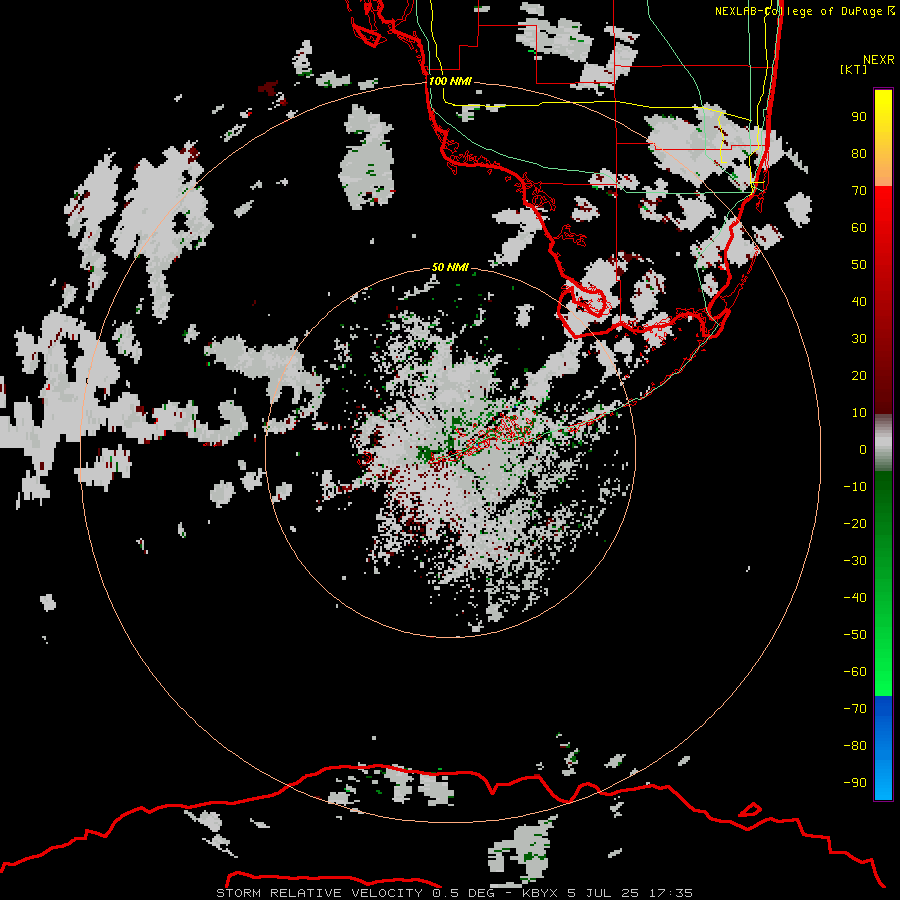Click the 30 value on velocity scale
The width and height of the screenshot is (900, 900).
click(x=859, y=339)
